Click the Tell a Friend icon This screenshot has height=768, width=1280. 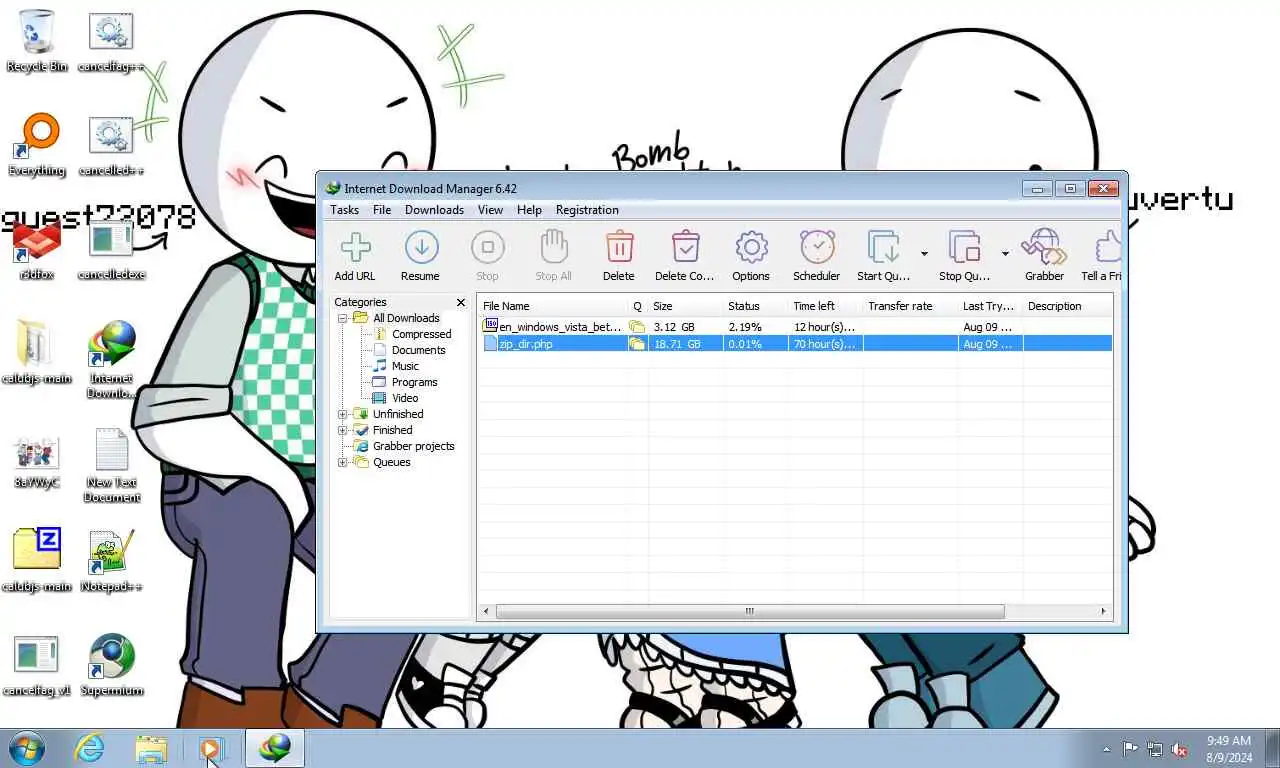pos(1107,247)
